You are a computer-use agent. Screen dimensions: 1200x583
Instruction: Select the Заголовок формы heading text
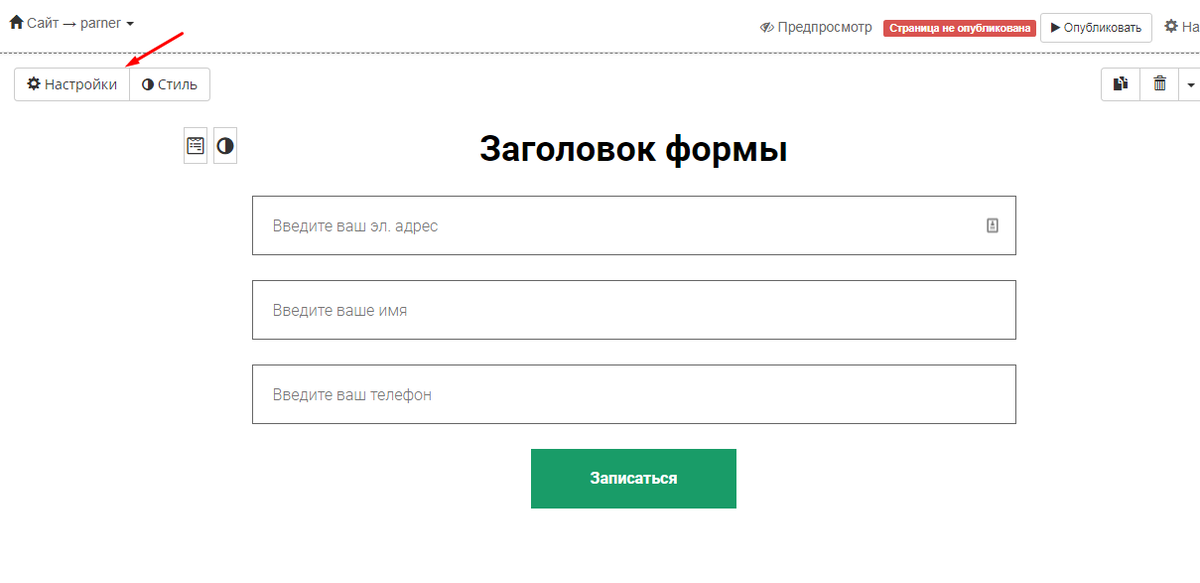click(x=634, y=149)
